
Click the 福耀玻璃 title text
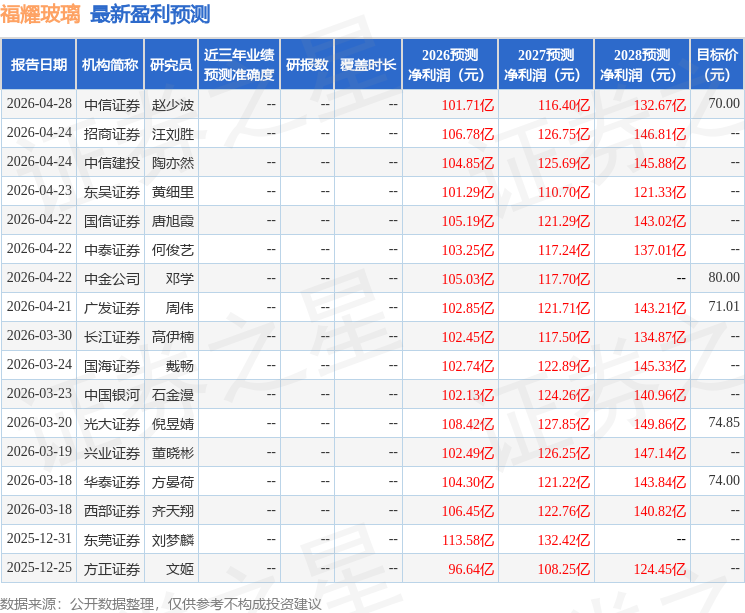[x=40, y=14]
